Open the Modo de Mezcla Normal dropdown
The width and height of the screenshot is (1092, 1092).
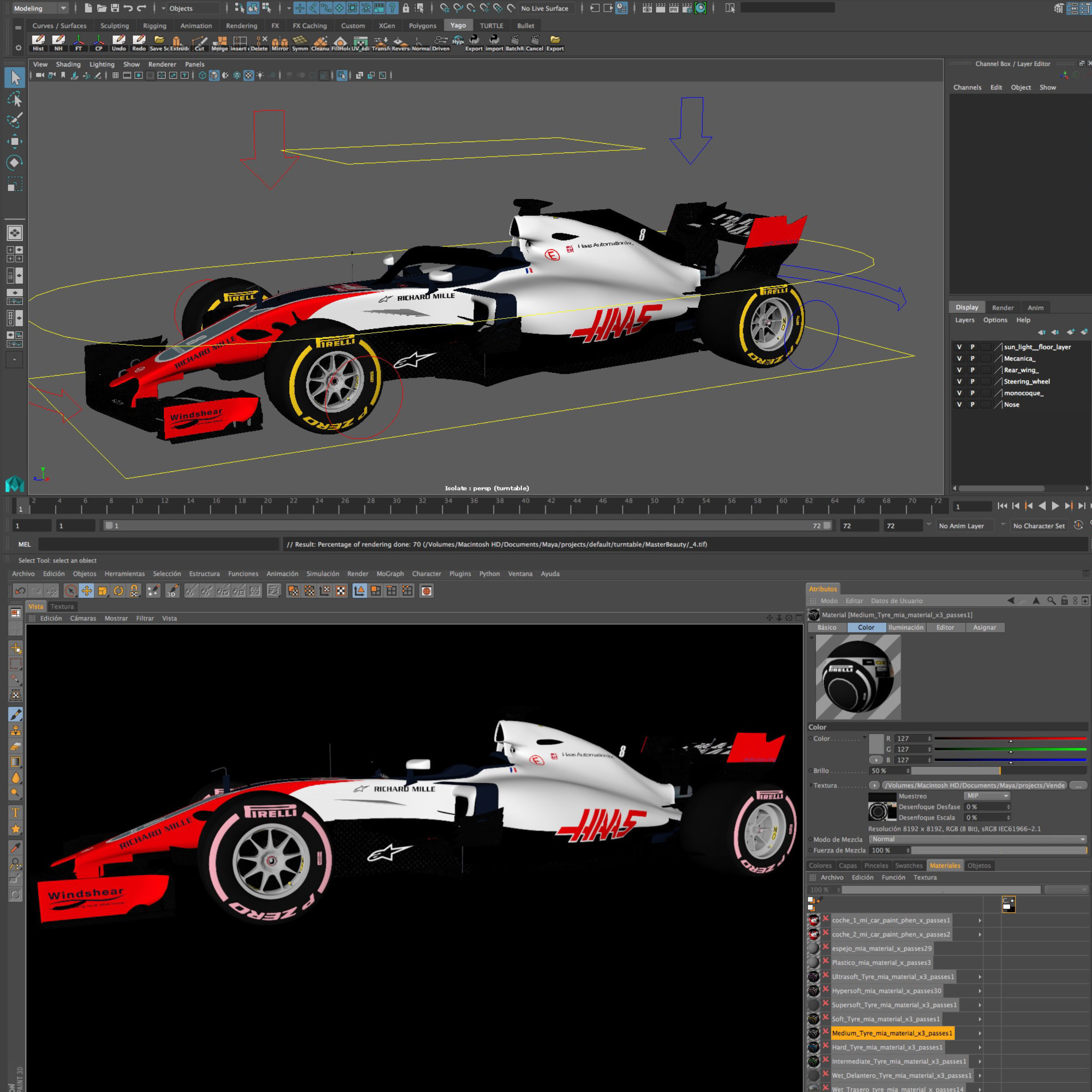point(977,840)
